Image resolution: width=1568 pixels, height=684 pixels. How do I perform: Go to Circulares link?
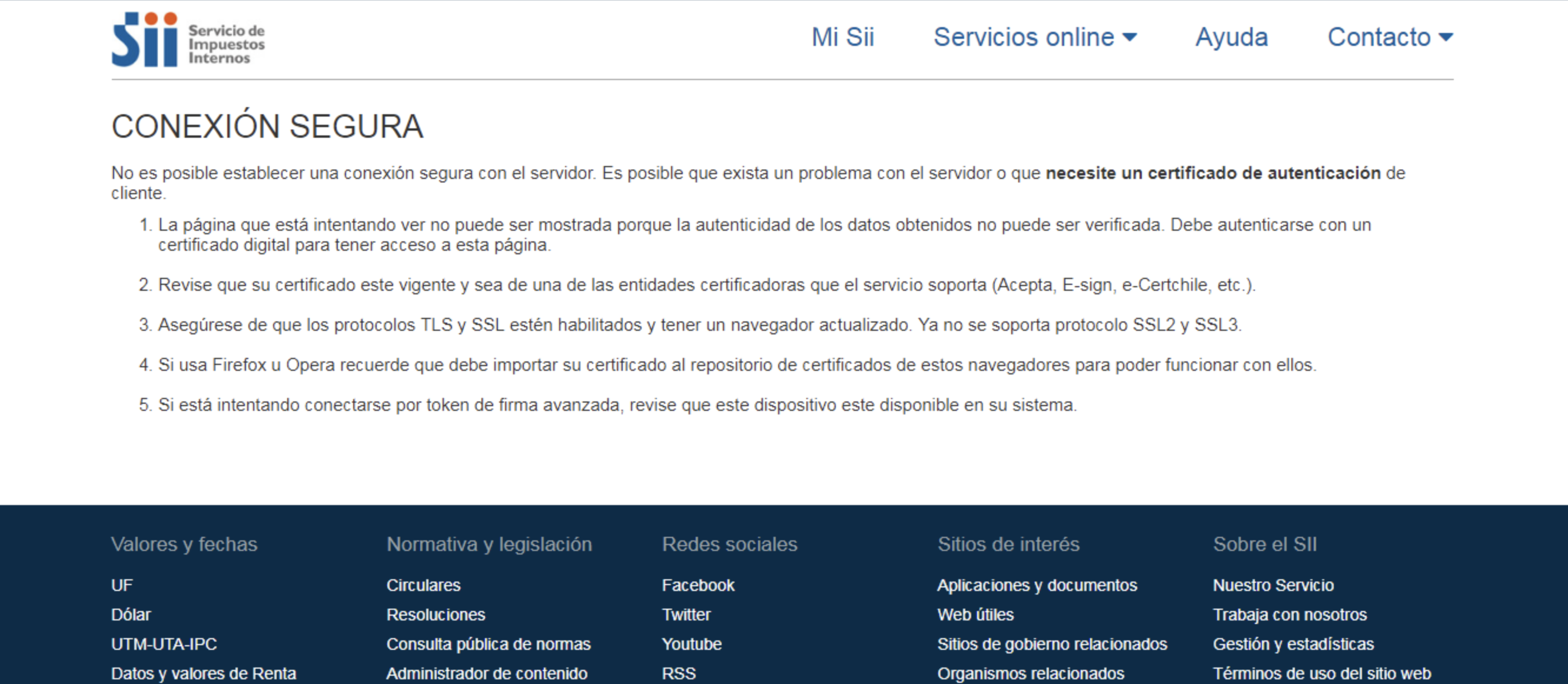click(x=423, y=585)
